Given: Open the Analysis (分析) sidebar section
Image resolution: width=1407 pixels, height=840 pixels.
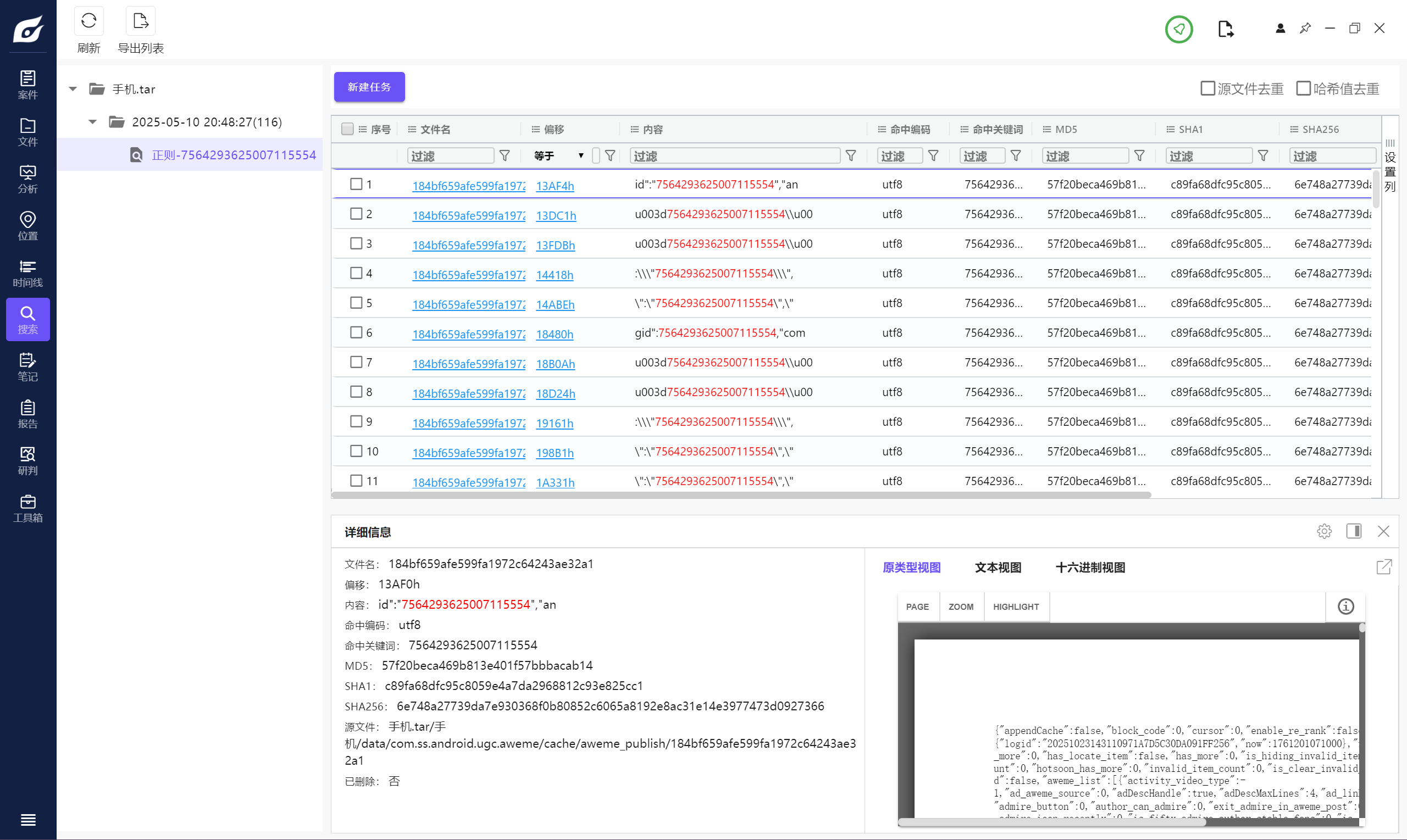Looking at the screenshot, I should (x=27, y=179).
